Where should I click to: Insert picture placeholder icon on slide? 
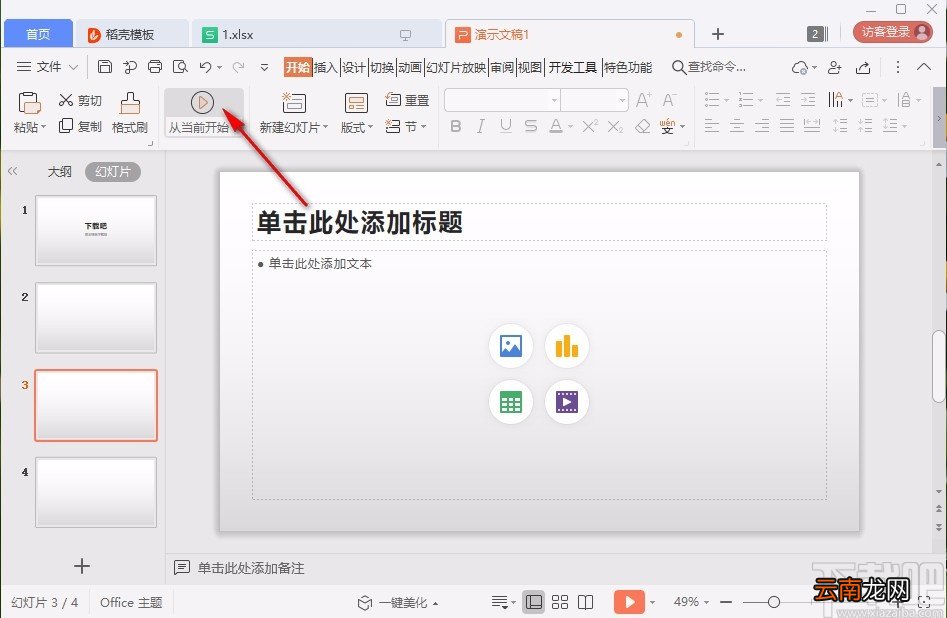tap(511, 346)
